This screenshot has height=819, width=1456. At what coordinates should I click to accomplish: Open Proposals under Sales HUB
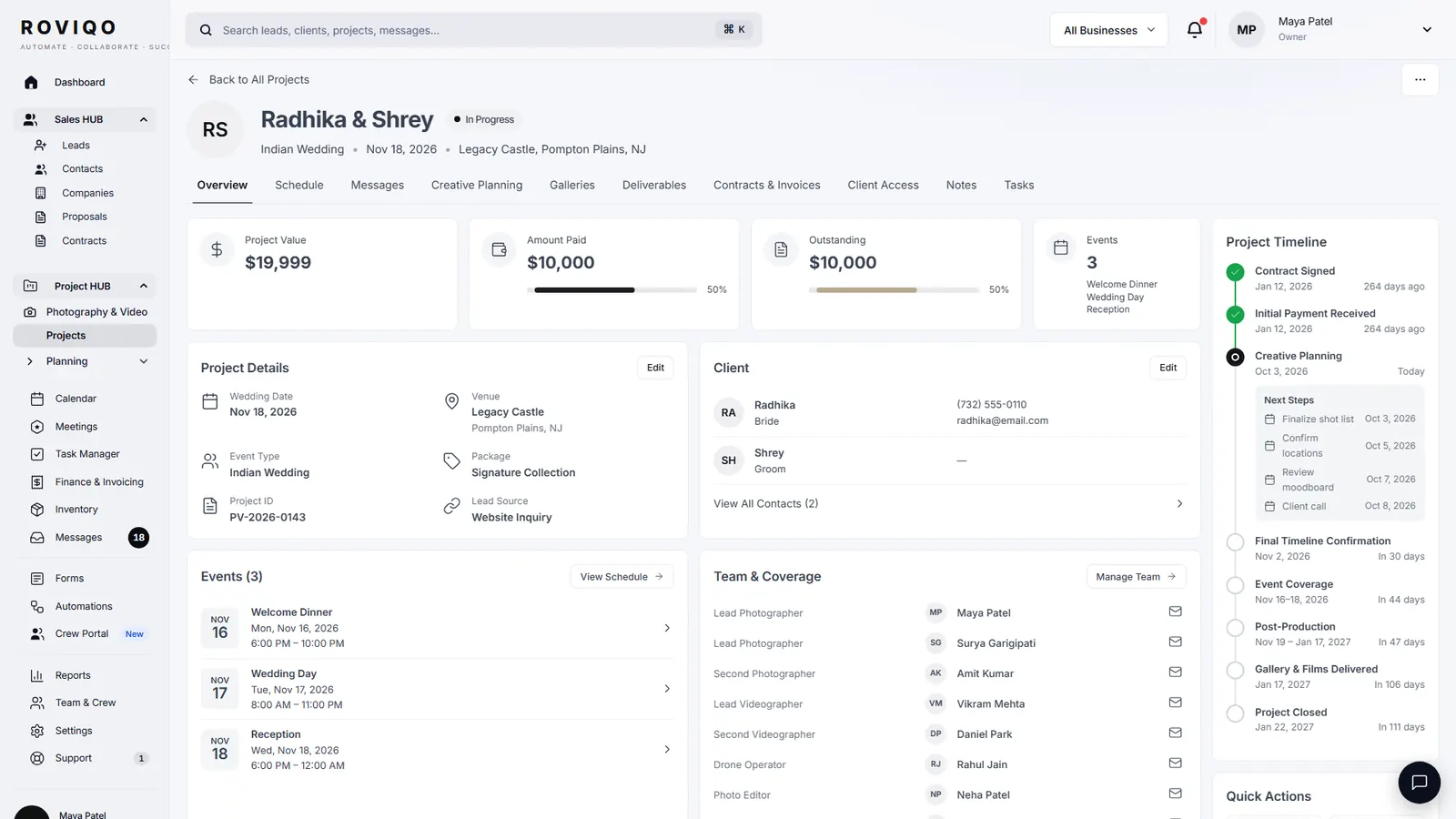coord(85,217)
